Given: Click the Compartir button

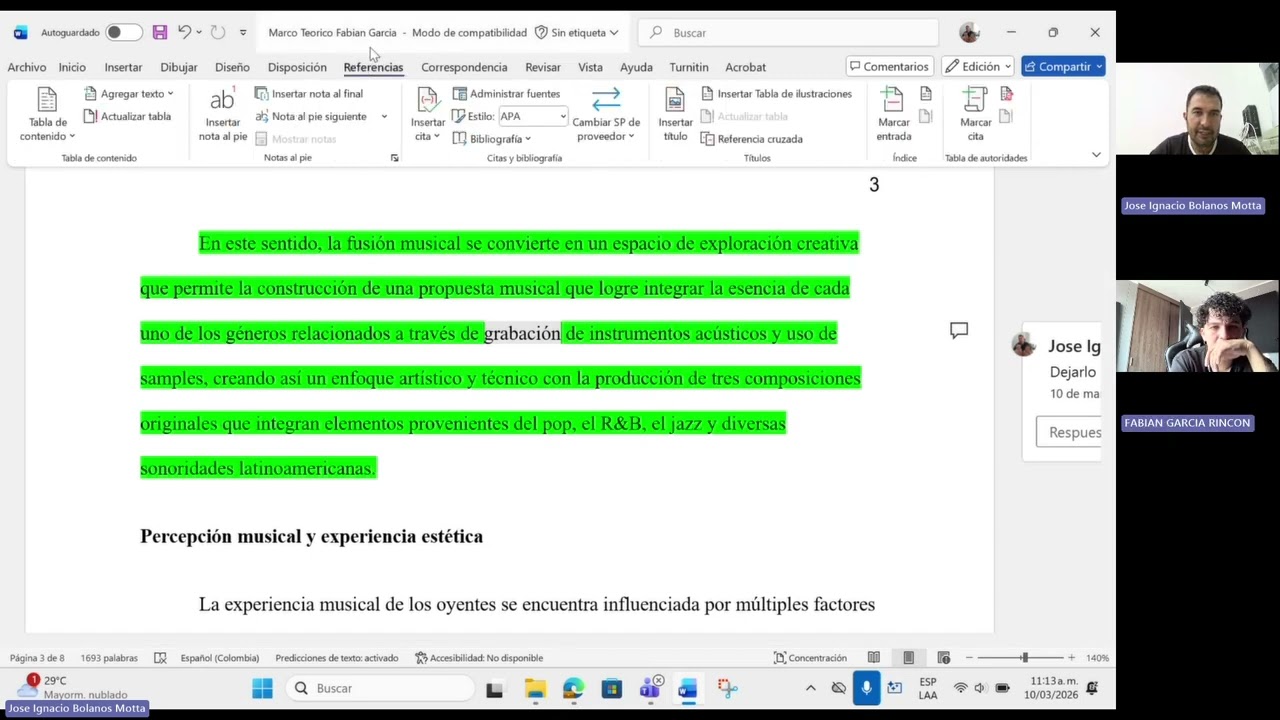Looking at the screenshot, I should click(1062, 67).
